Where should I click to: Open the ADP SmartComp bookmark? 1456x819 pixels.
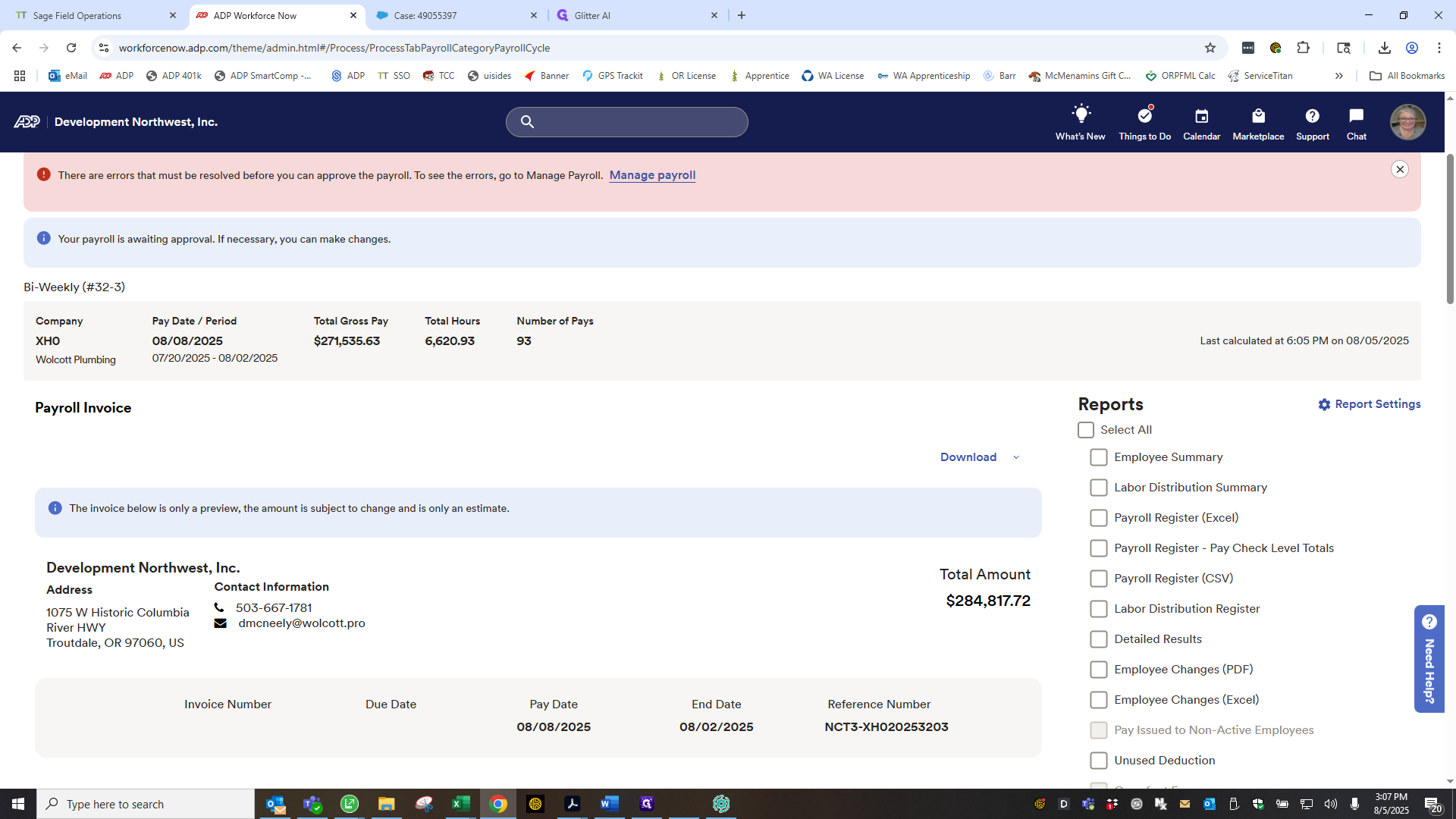263,76
